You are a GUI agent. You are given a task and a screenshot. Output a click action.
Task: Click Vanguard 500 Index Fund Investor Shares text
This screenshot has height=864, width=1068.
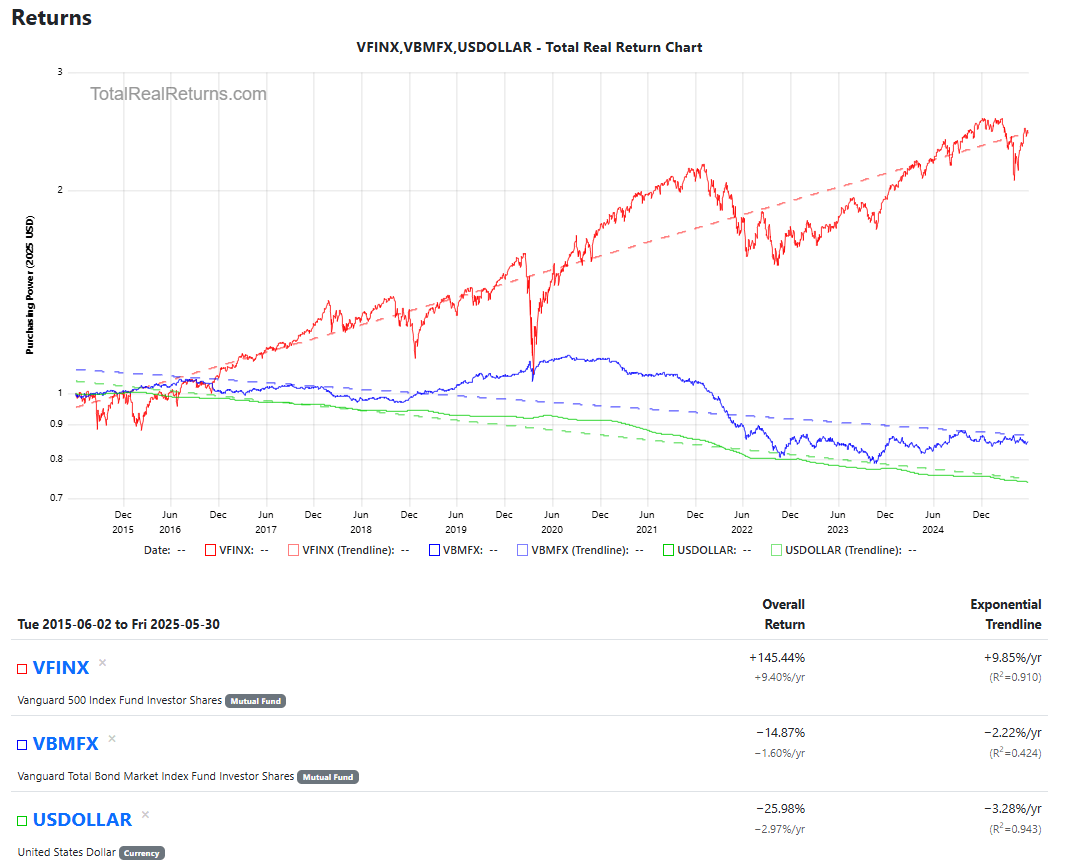(x=119, y=700)
